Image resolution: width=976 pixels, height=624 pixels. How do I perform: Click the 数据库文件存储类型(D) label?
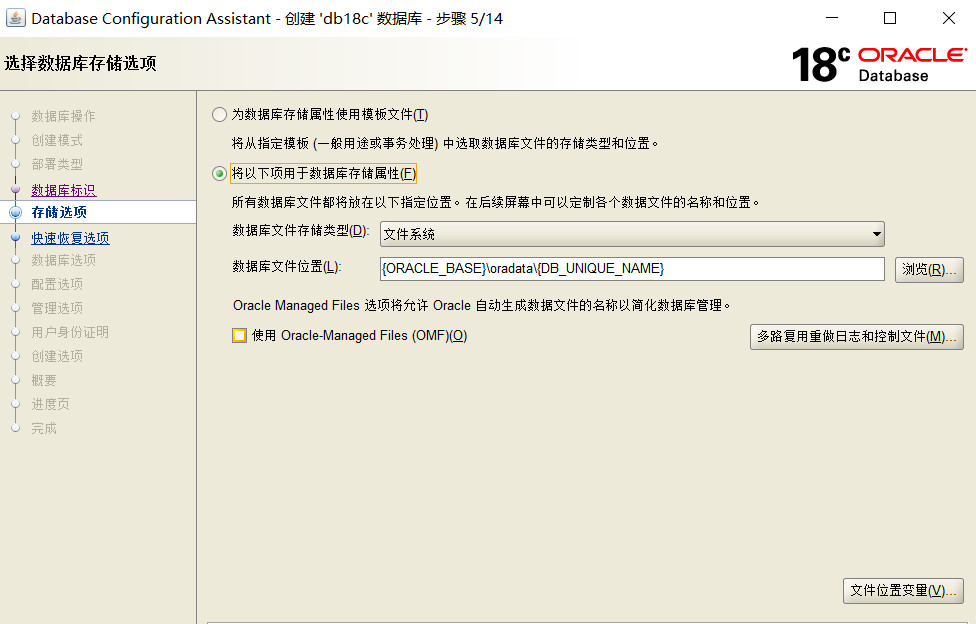click(301, 231)
